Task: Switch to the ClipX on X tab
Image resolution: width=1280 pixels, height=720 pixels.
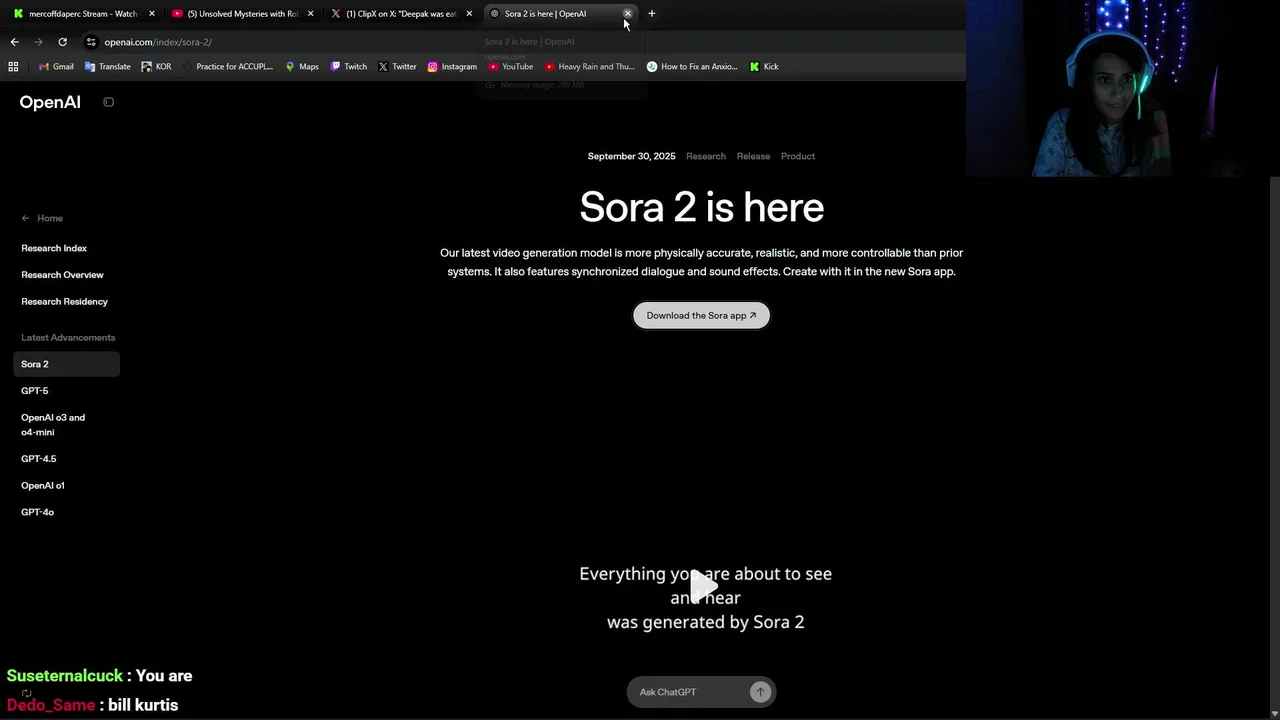Action: point(399,14)
